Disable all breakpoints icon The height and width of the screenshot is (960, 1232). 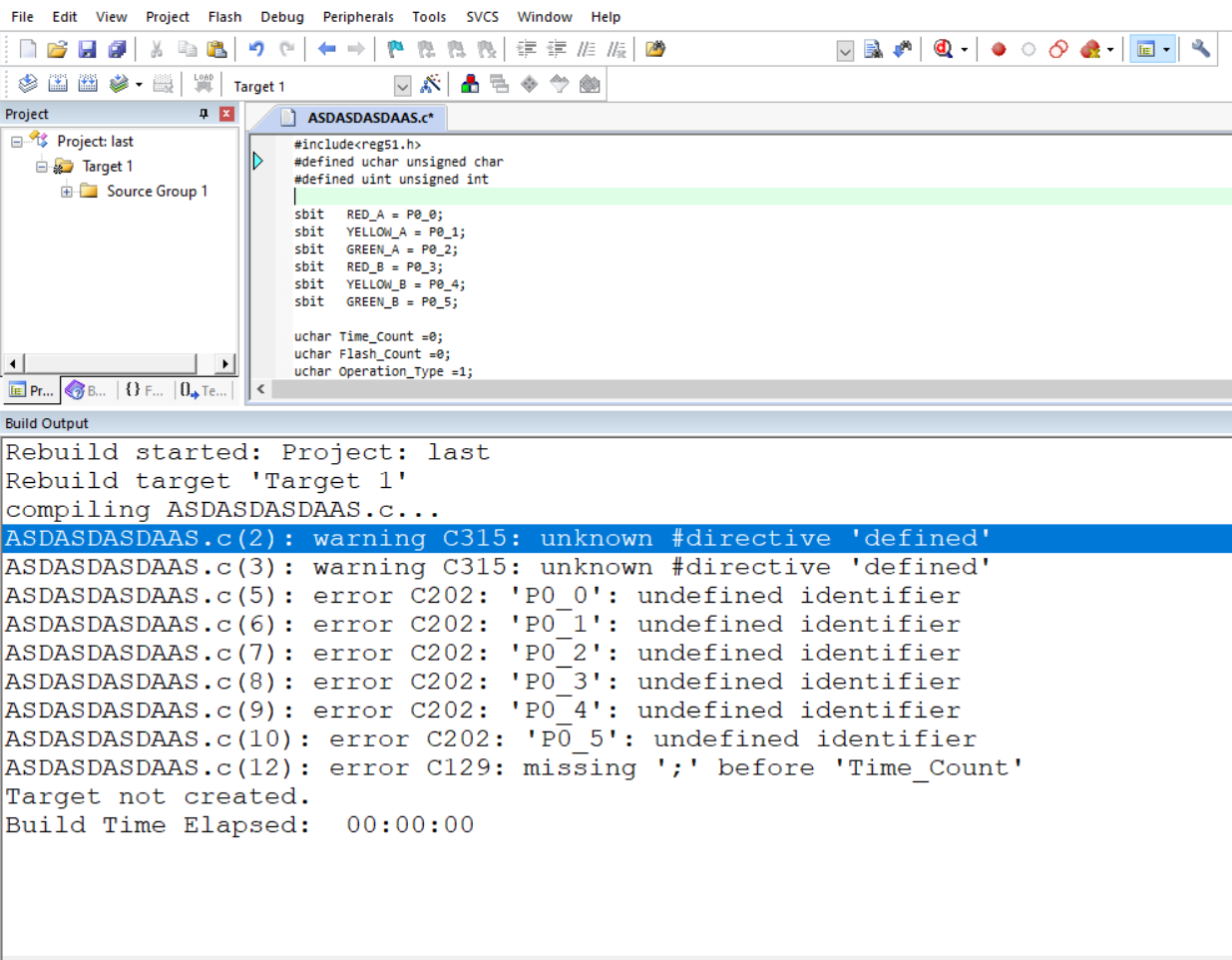[1058, 49]
